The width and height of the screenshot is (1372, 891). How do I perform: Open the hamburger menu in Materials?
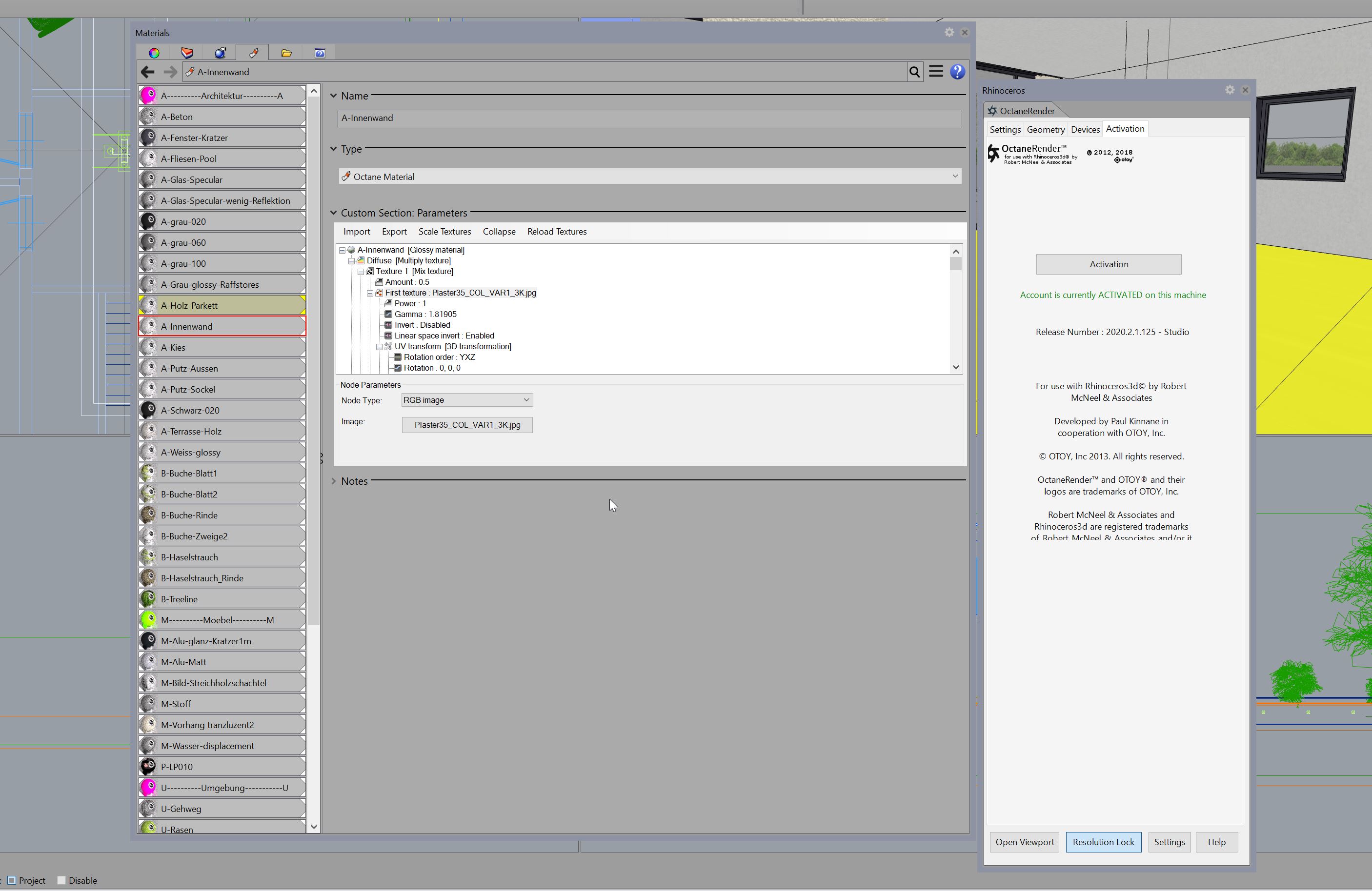[936, 72]
